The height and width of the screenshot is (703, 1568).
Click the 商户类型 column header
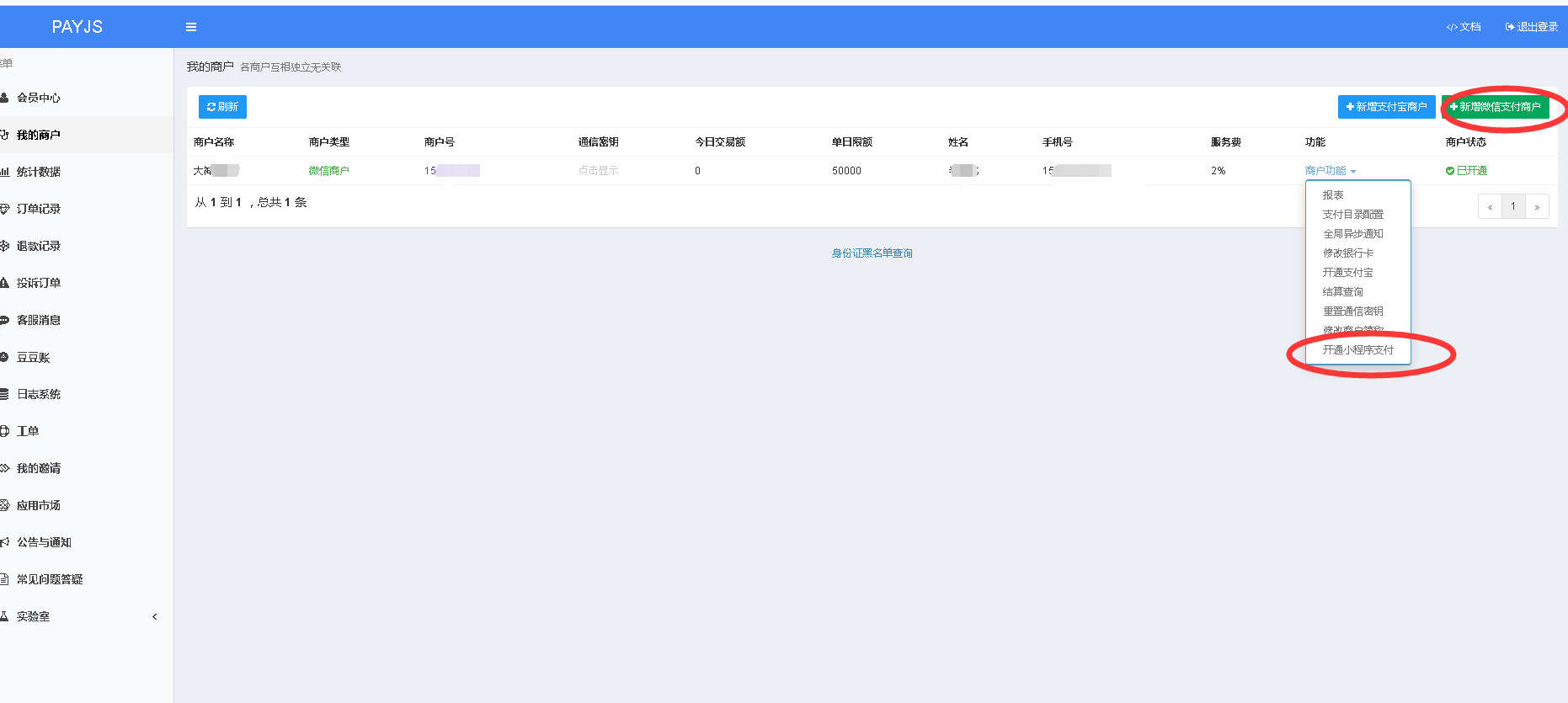click(x=328, y=142)
